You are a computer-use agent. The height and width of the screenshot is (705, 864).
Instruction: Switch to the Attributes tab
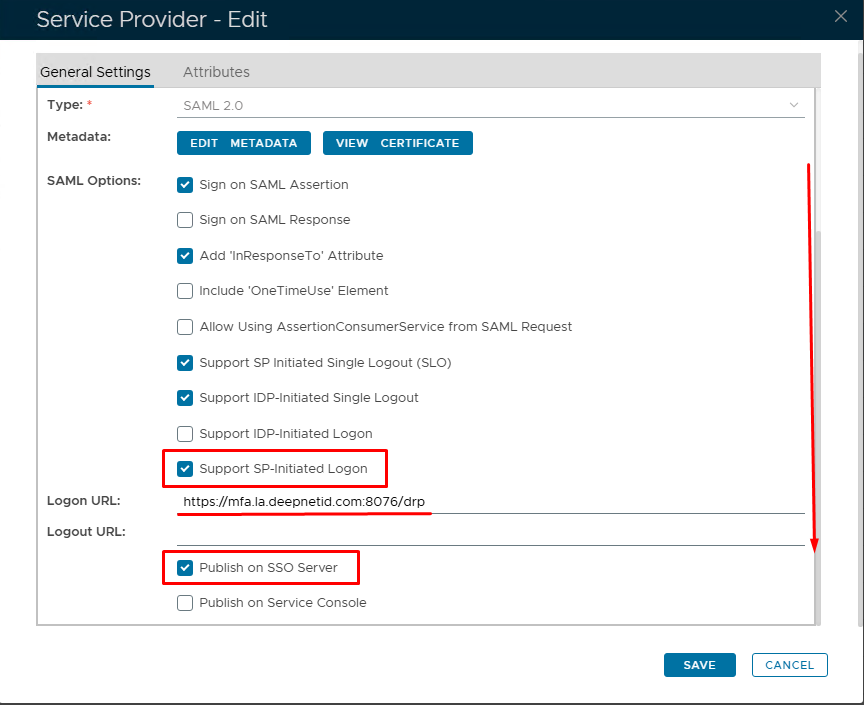216,72
